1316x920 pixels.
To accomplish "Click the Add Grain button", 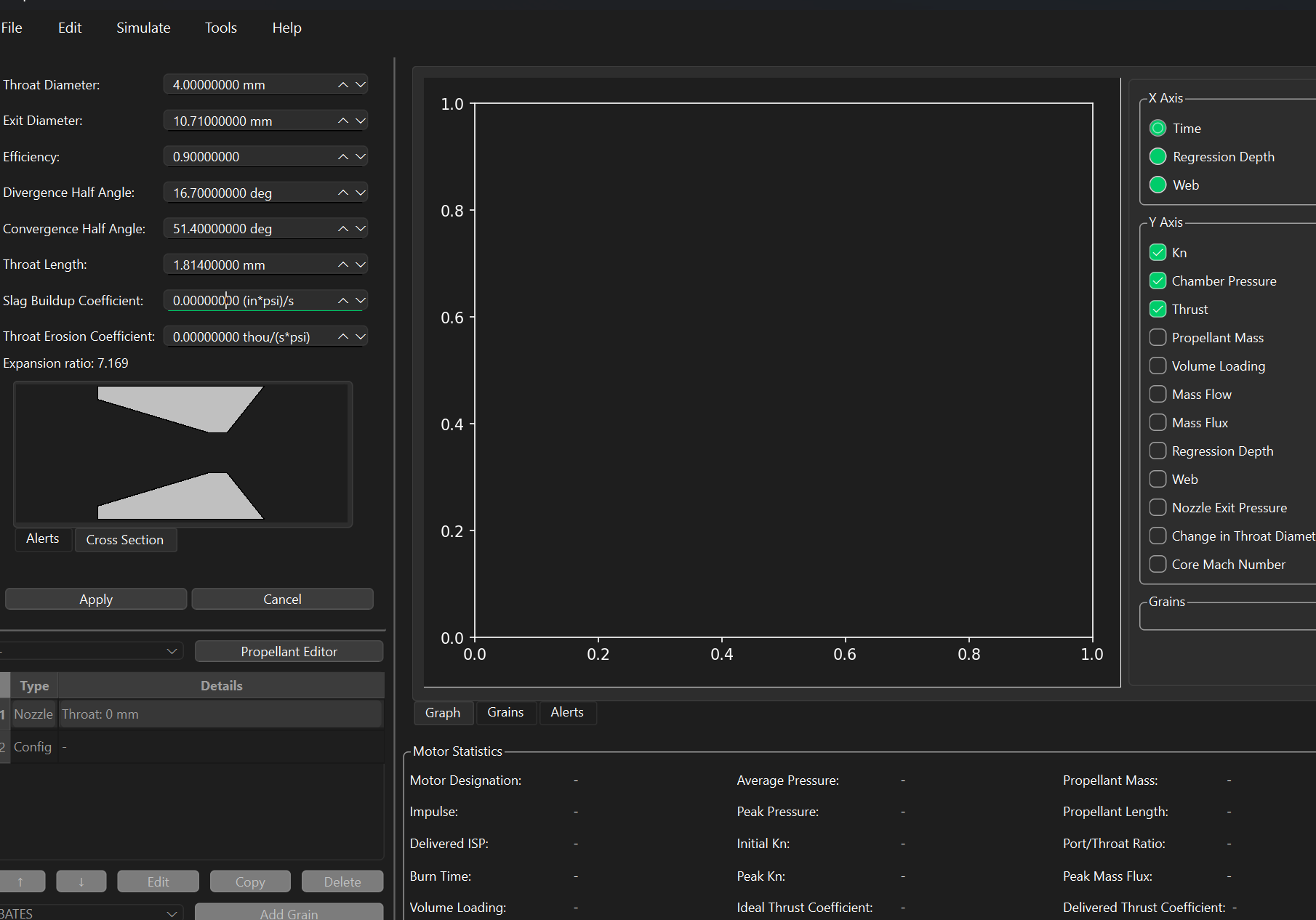I will (289, 913).
